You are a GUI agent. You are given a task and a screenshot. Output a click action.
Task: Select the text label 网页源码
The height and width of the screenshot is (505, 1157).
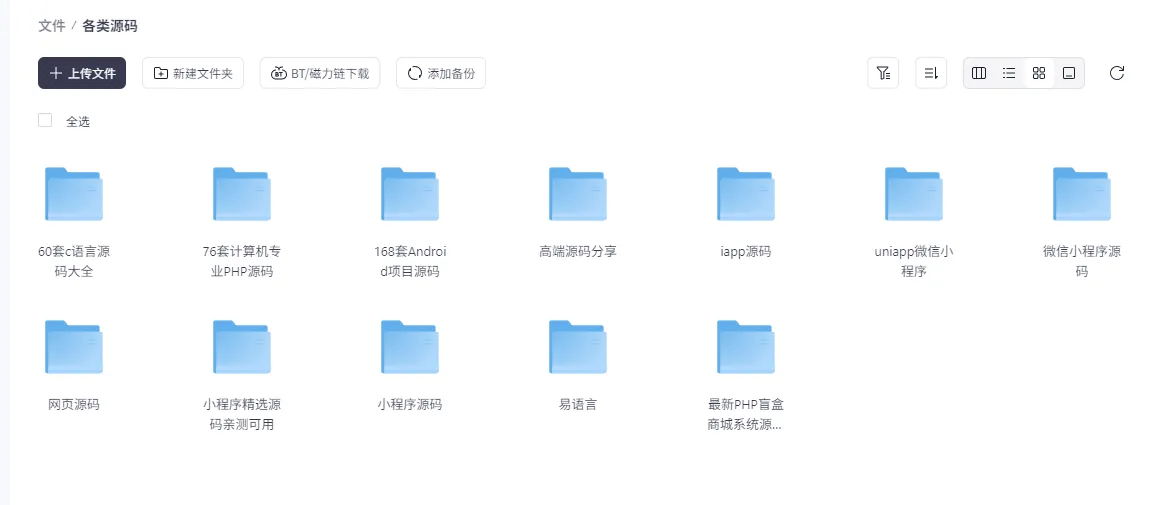point(74,404)
